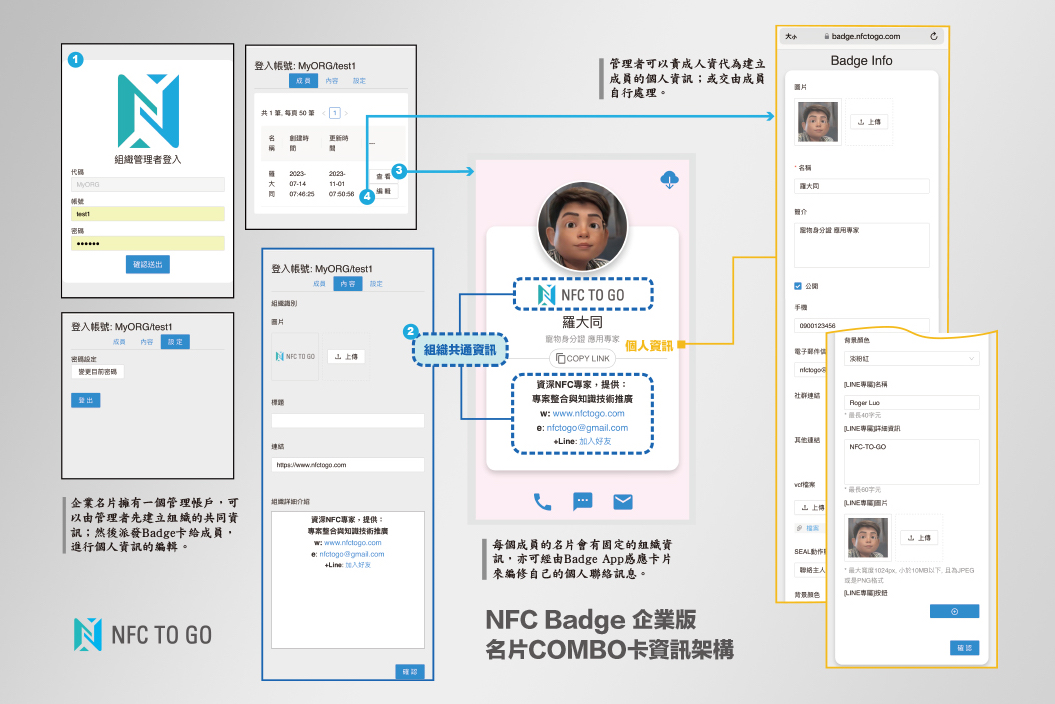
Task: Click the LINE專屬圖片 photo thumbnail
Action: [x=867, y=537]
